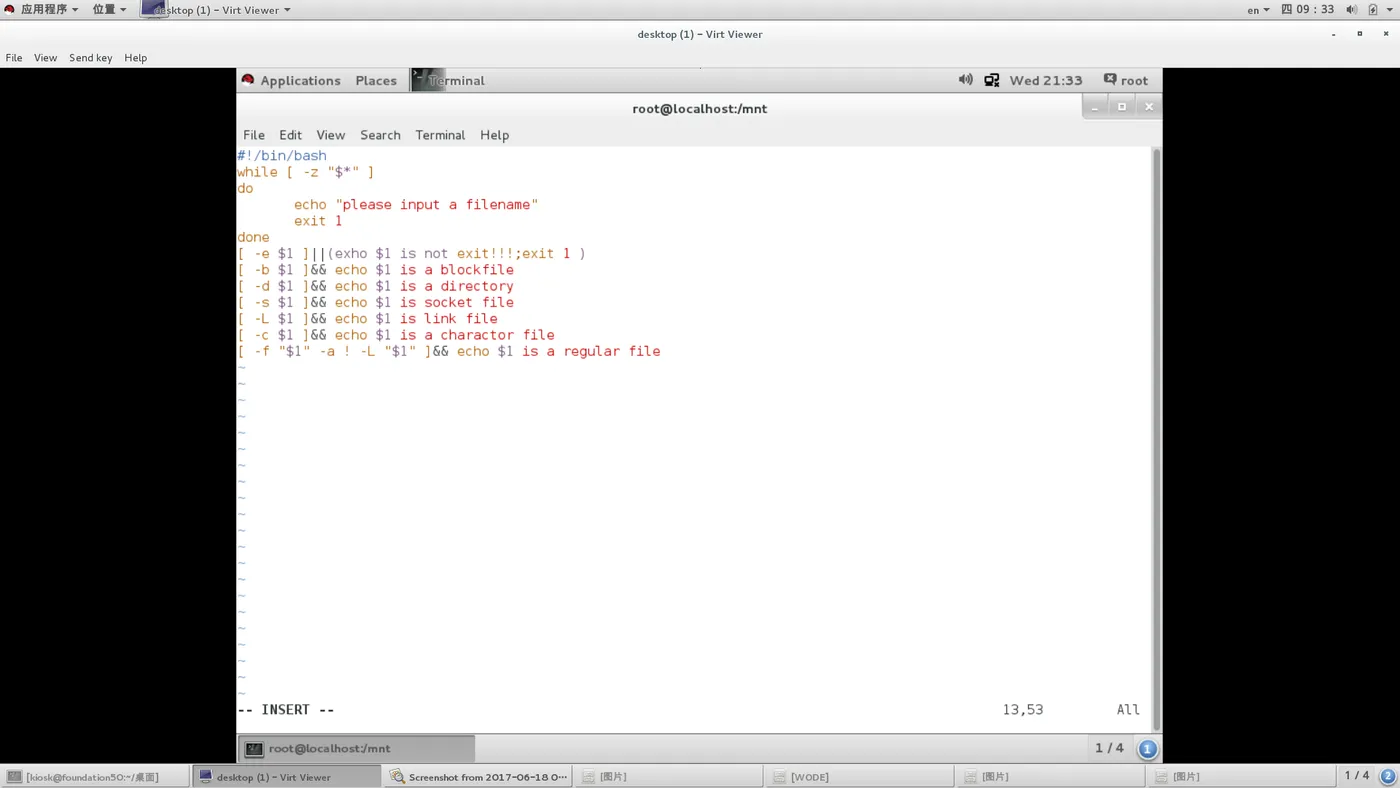Click the guest panel volume icon
Screen dimensions: 1400x788
(965, 80)
